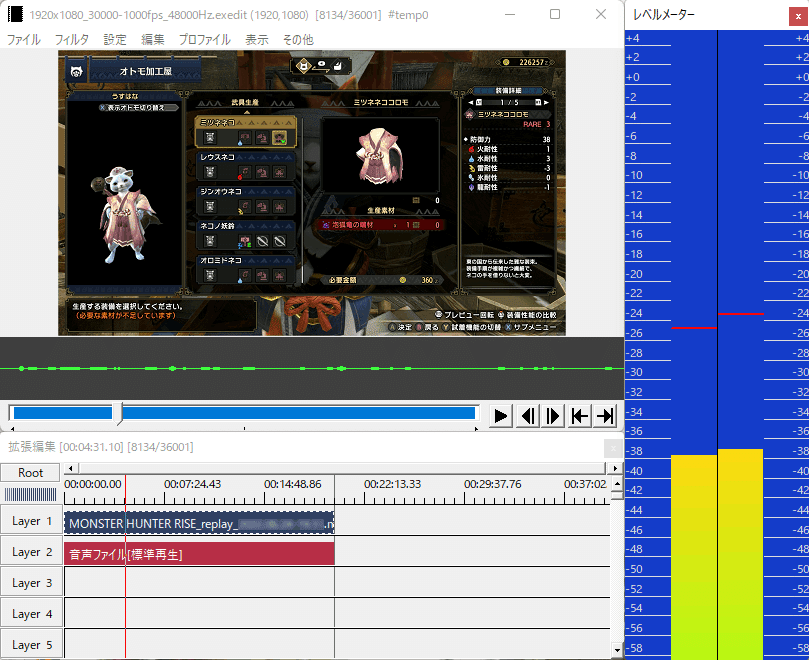Viewport: 809px width, 660px height.
Task: Click the horizontal timeline scrollbar track
Action: click(343, 469)
